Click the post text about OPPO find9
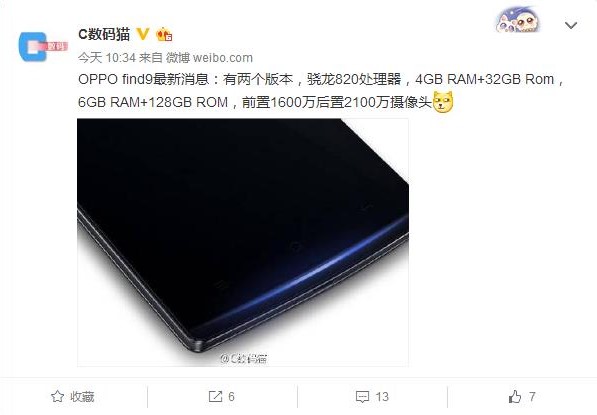This screenshot has height=415, width=597. click(x=321, y=91)
